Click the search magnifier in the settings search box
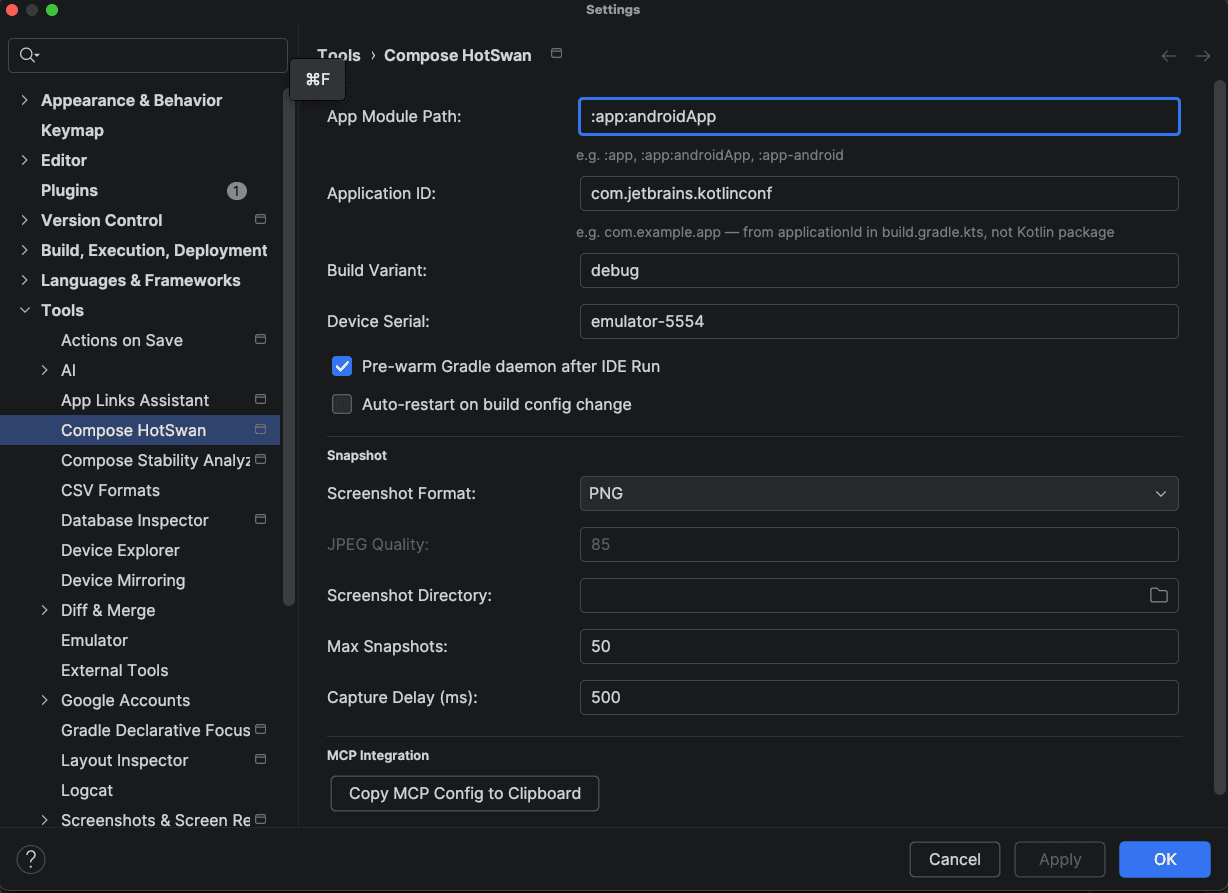1228x893 pixels. tap(23, 55)
